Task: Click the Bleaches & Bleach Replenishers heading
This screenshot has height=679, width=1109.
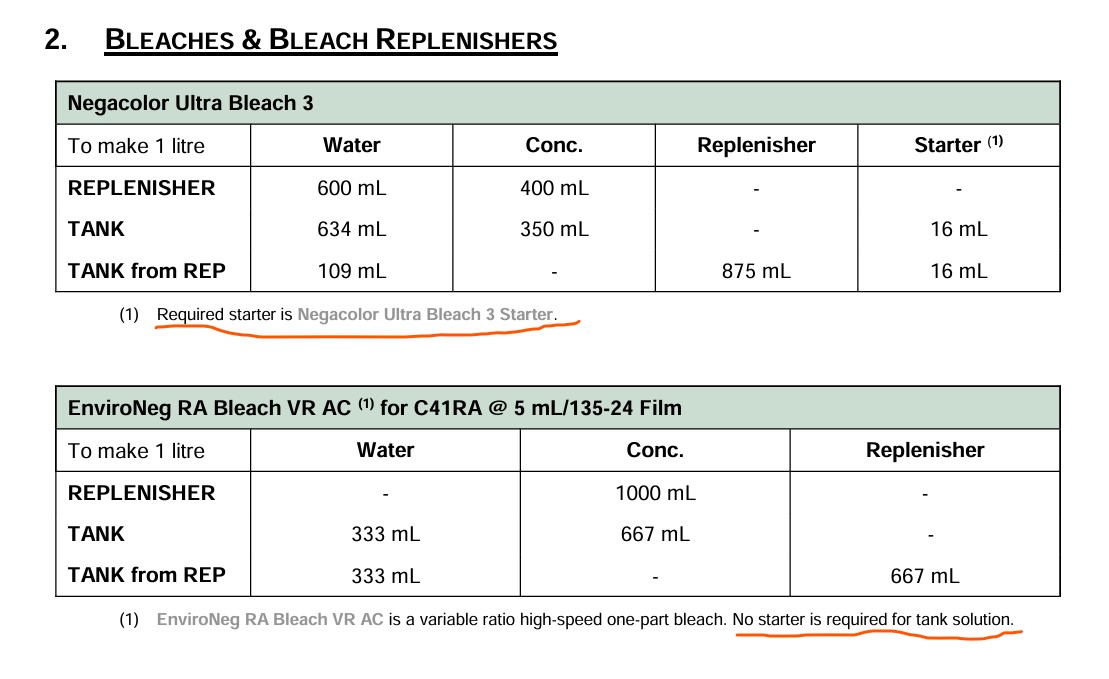Action: (x=330, y=40)
